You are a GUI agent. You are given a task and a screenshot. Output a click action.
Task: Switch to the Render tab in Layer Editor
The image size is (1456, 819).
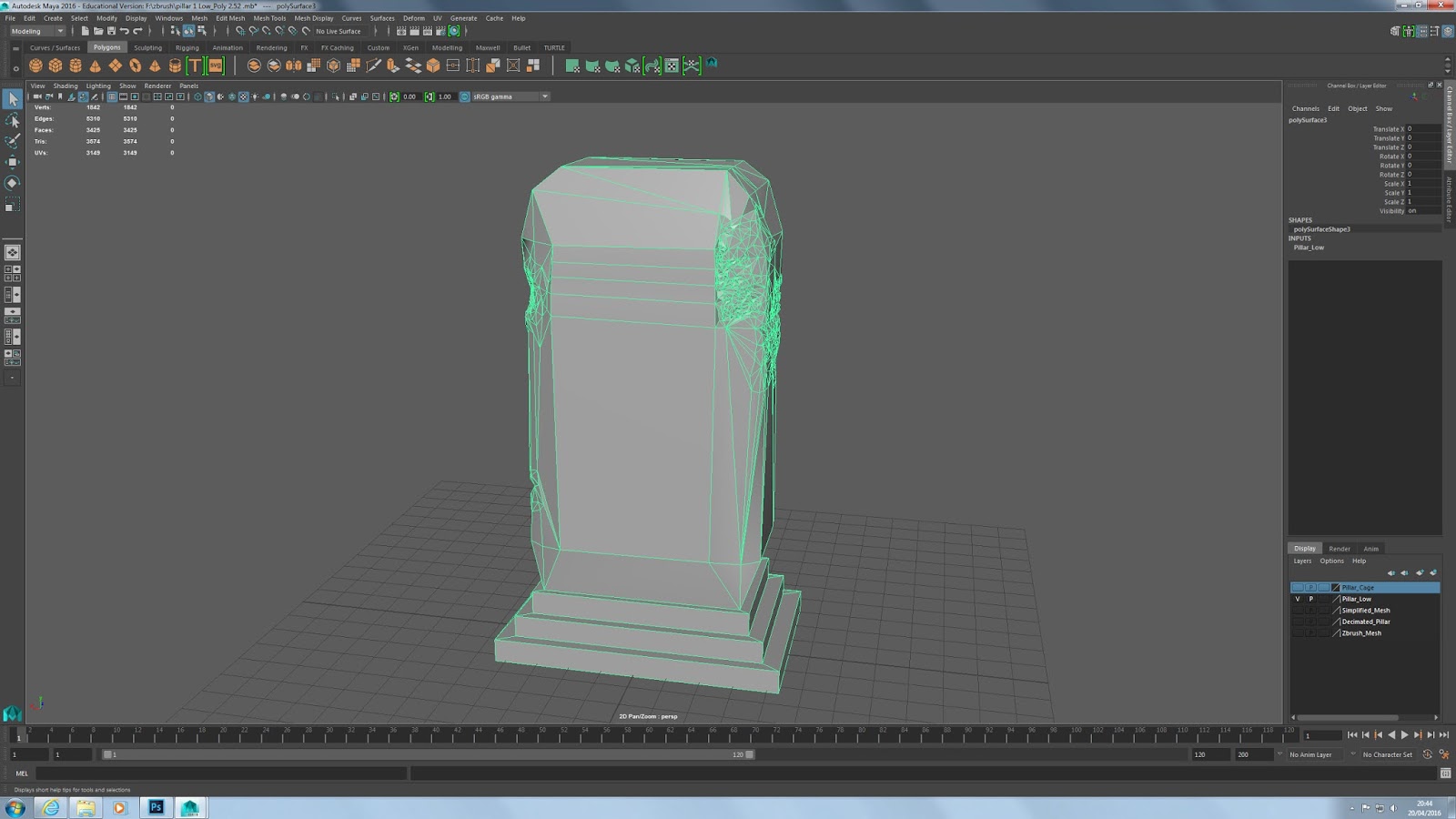click(1340, 548)
